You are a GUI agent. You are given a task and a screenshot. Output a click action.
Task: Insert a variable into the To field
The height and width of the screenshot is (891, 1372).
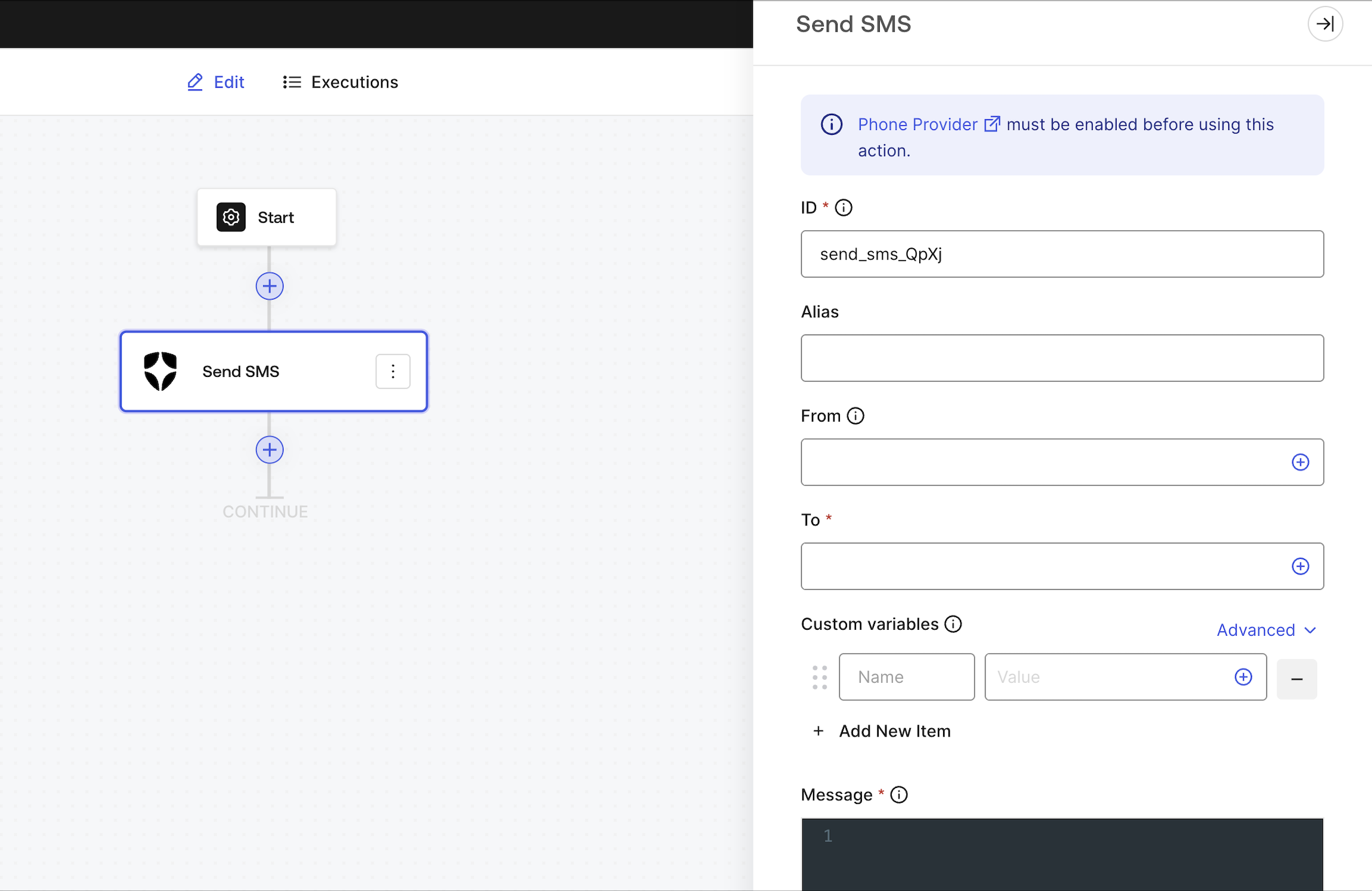point(1300,566)
